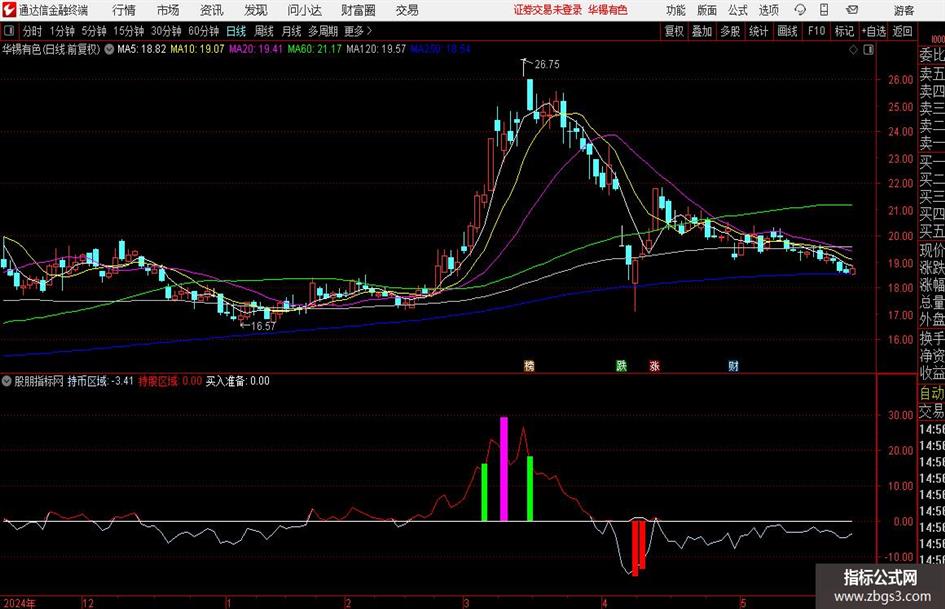Click the blue 财 marker icon
This screenshot has width=945, height=609.
pyautogui.click(x=733, y=365)
